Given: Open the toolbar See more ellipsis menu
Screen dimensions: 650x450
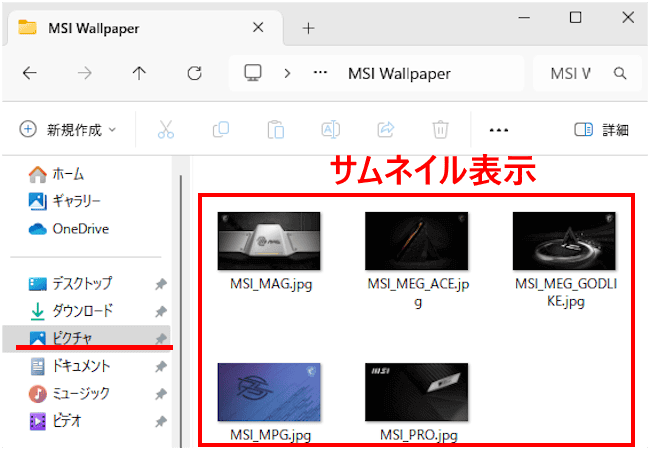Looking at the screenshot, I should coord(499,130).
